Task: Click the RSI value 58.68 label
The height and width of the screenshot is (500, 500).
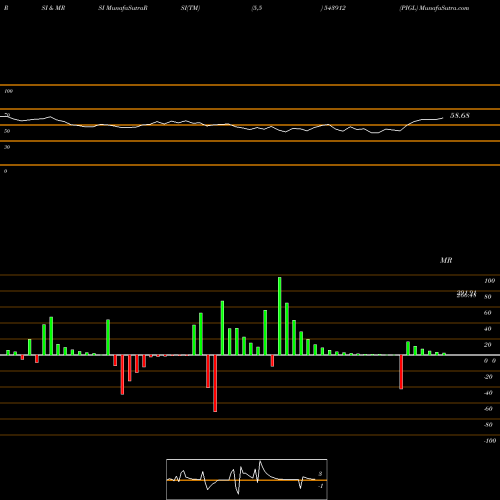Action: click(x=460, y=116)
